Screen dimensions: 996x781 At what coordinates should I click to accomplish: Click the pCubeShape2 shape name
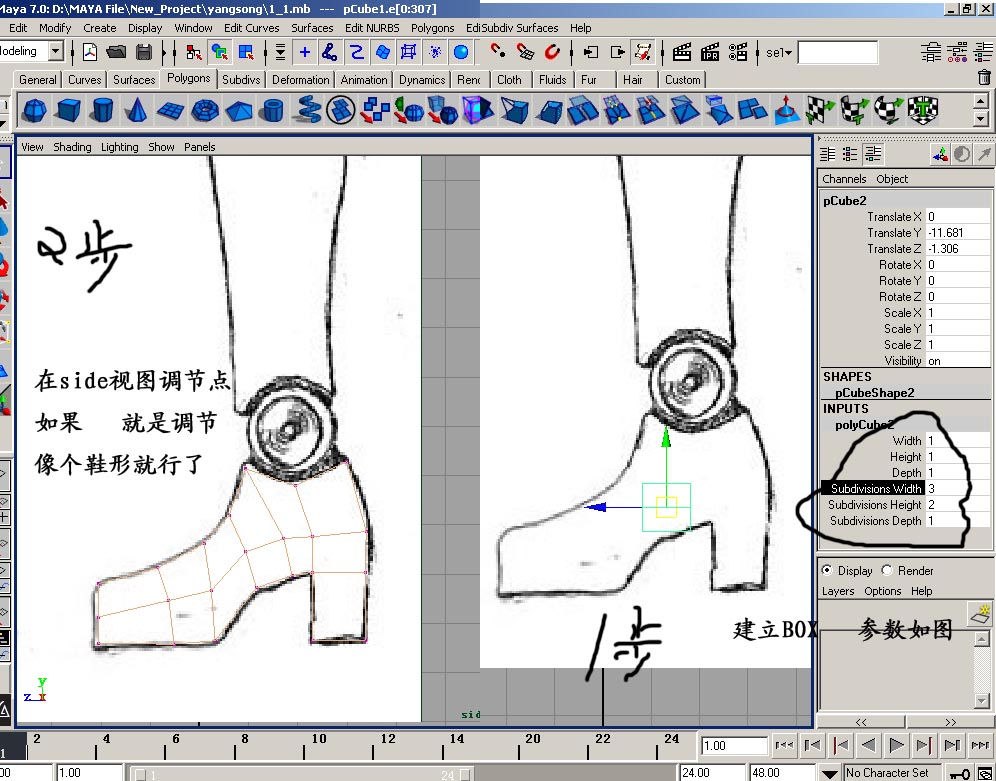pos(874,393)
